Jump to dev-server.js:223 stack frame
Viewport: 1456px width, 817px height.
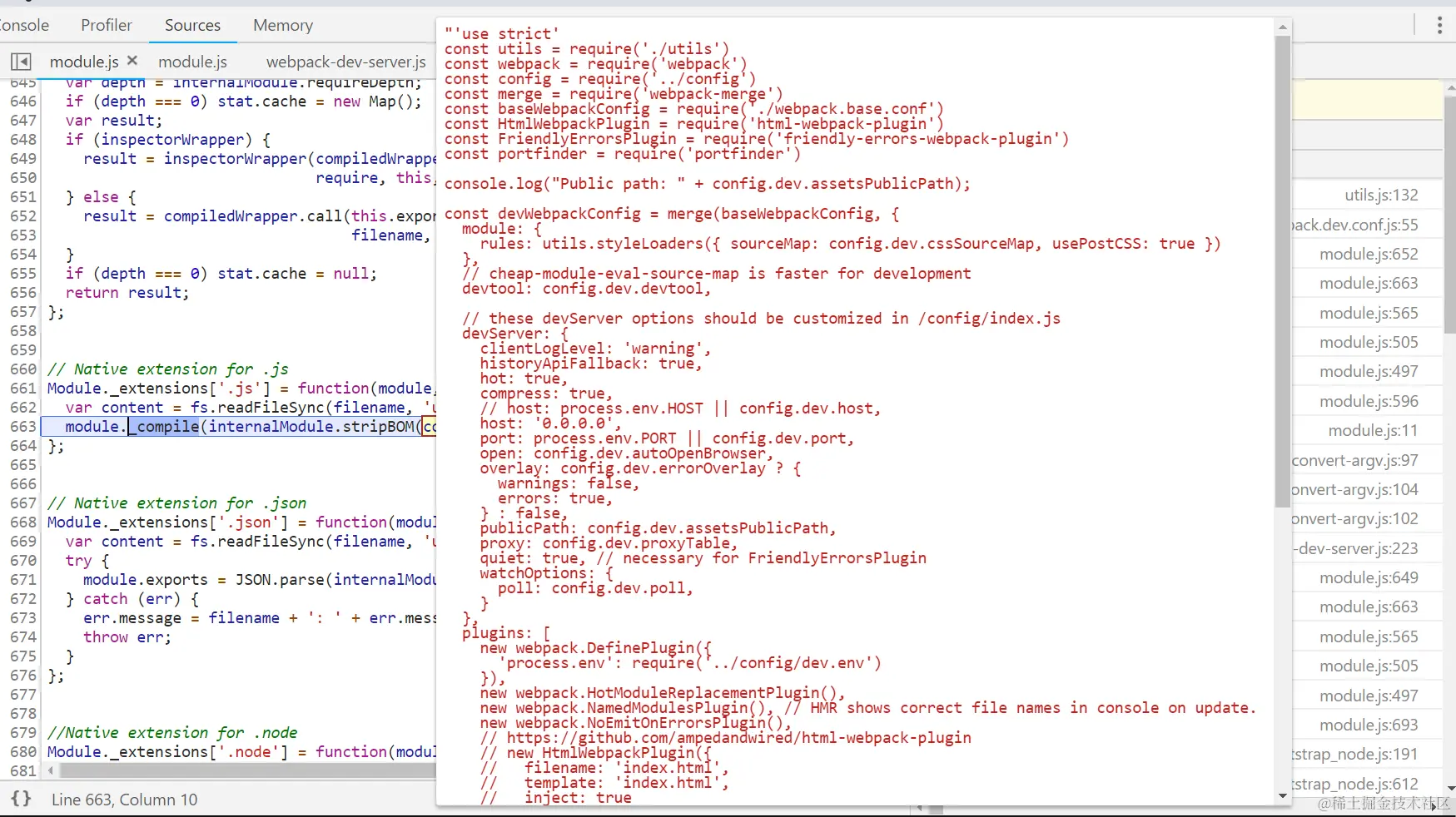coord(1355,548)
